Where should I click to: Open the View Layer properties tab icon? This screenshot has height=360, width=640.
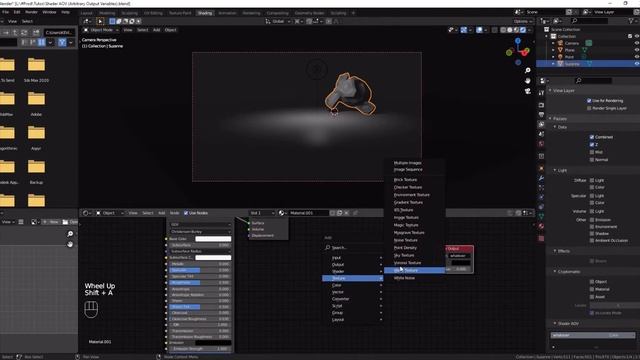tap(541, 124)
